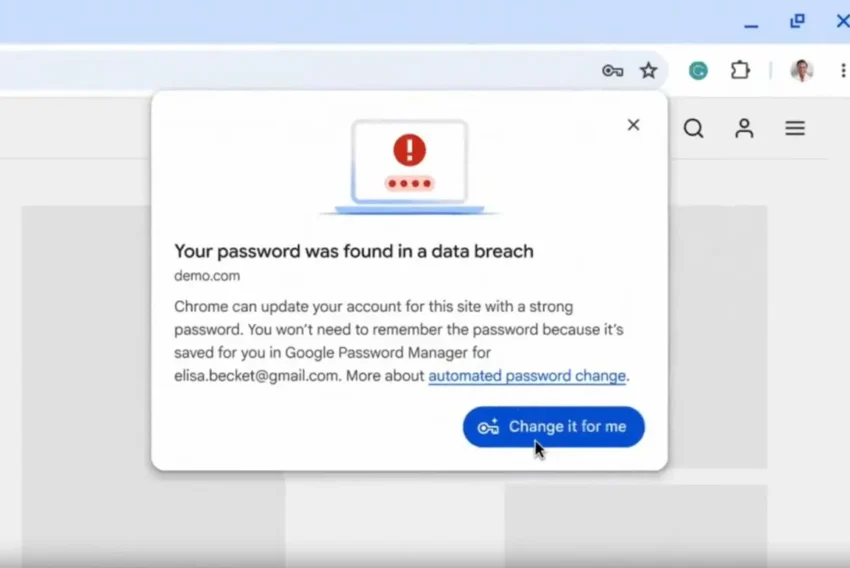The image size is (850, 568).
Task: Open the website hamburger menu
Action: tap(795, 128)
